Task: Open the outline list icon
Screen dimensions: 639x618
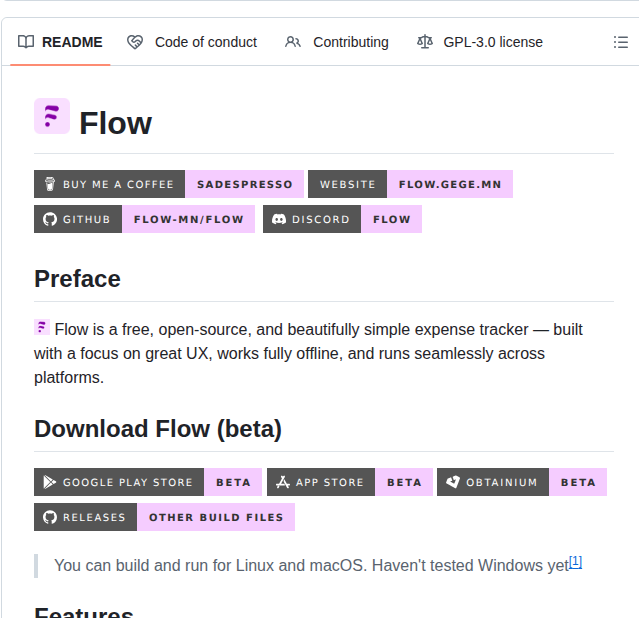Action: pos(620,42)
